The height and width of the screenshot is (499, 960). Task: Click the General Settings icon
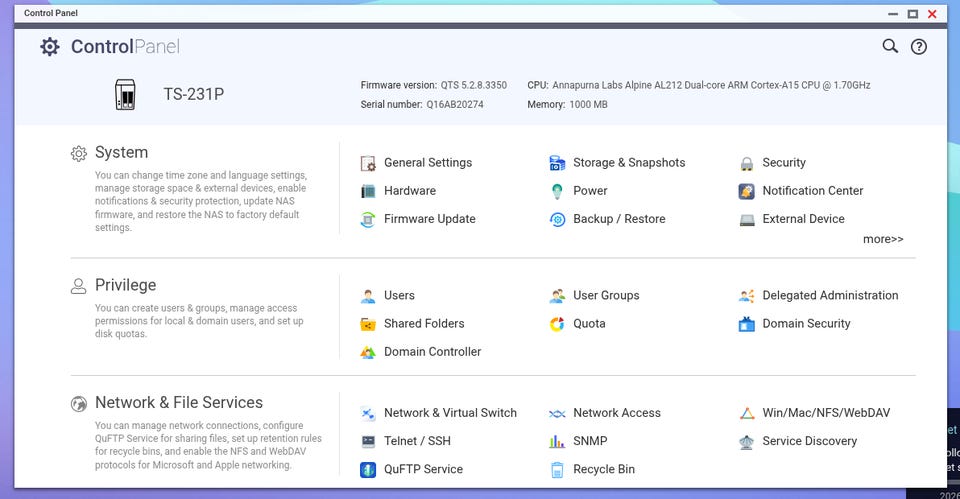click(x=368, y=163)
